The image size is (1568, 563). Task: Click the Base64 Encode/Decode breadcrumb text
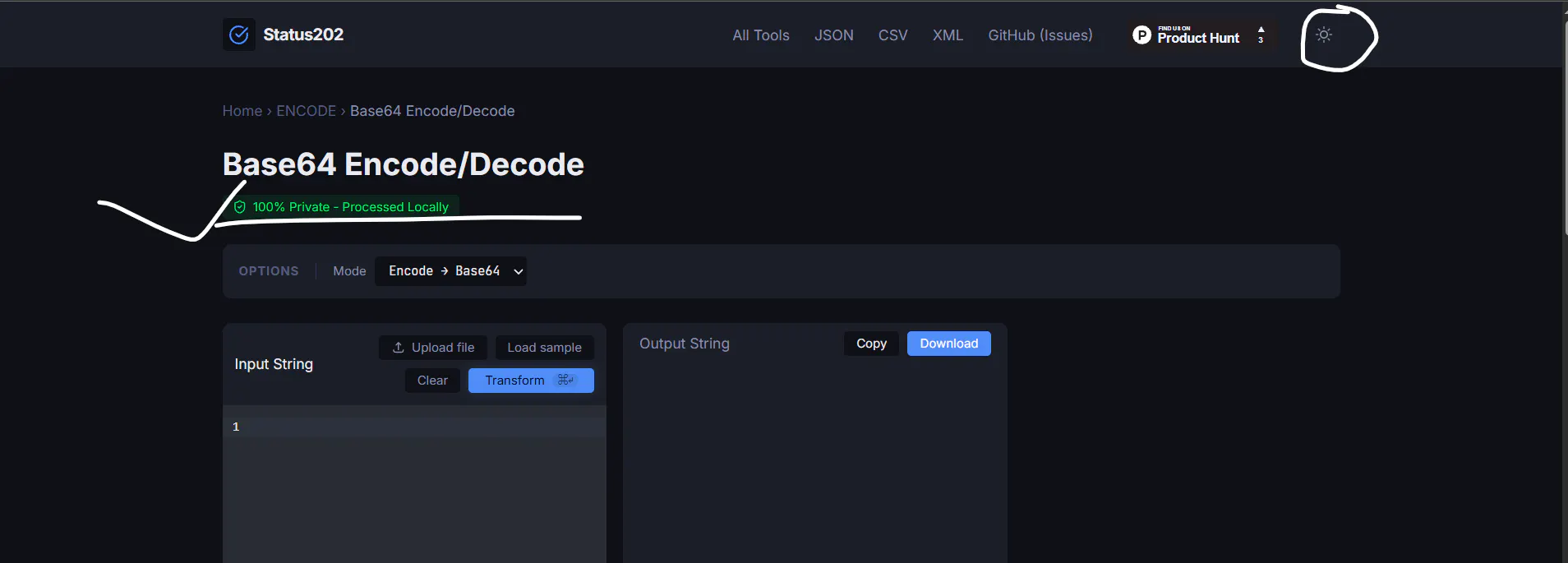point(432,111)
